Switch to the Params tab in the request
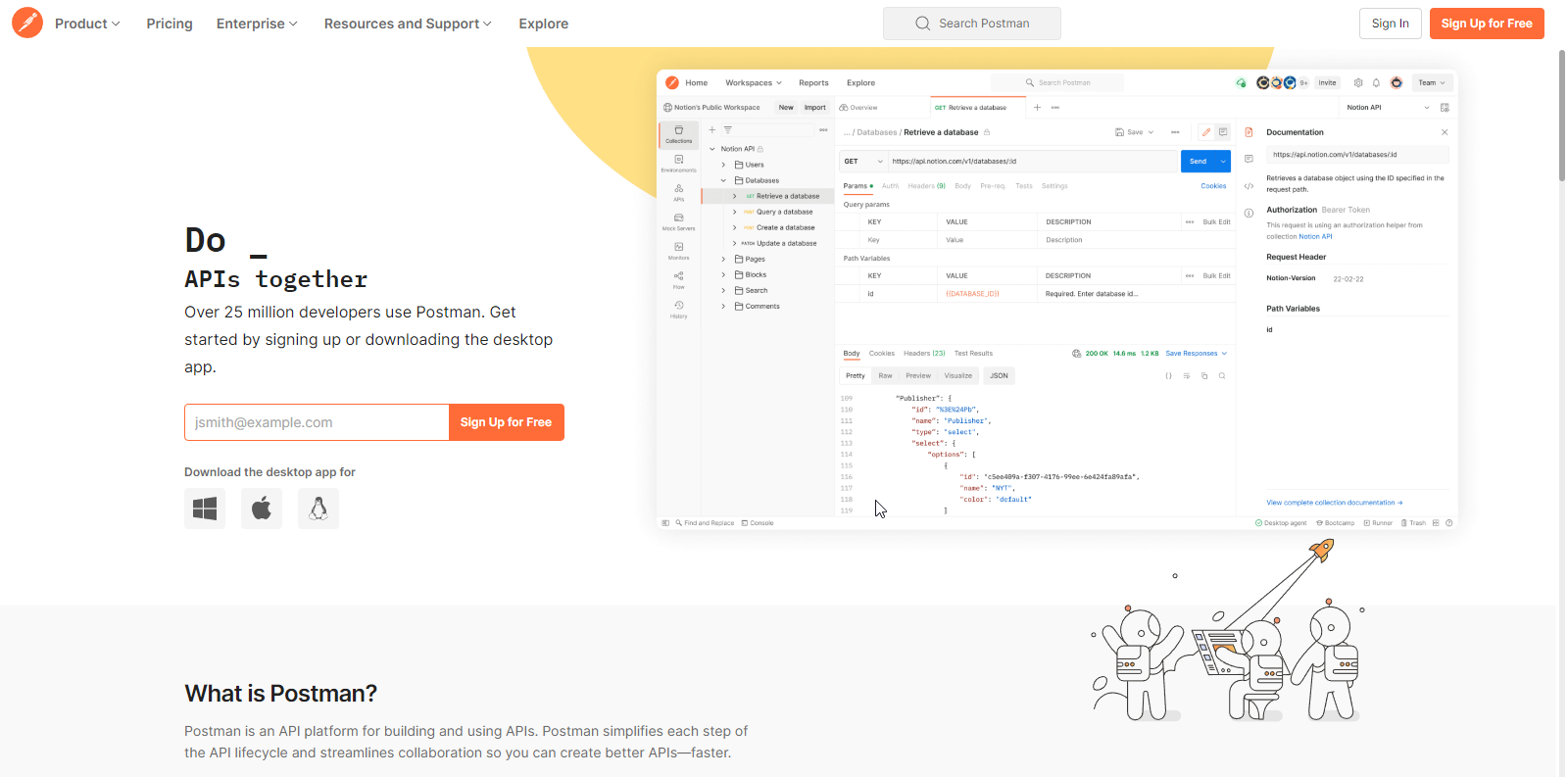Screen dimensions: 1568x777 (857, 186)
